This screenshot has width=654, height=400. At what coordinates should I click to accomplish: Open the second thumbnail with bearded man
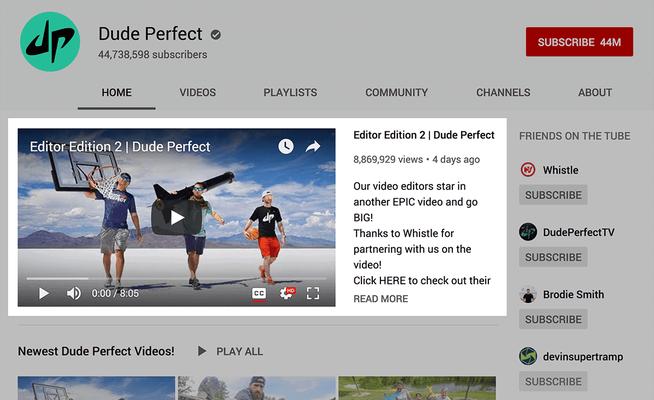(257, 388)
